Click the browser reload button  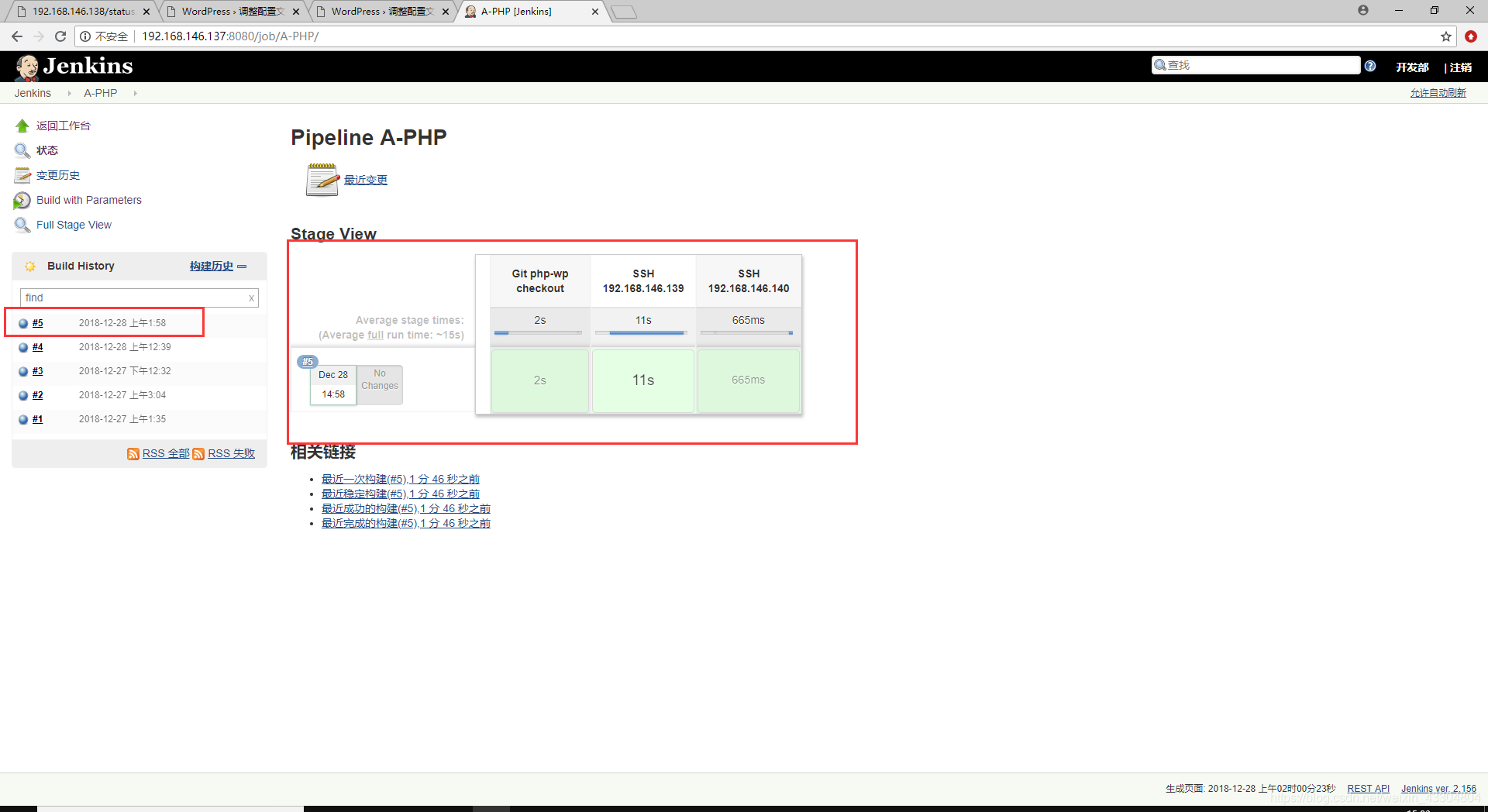(x=60, y=36)
